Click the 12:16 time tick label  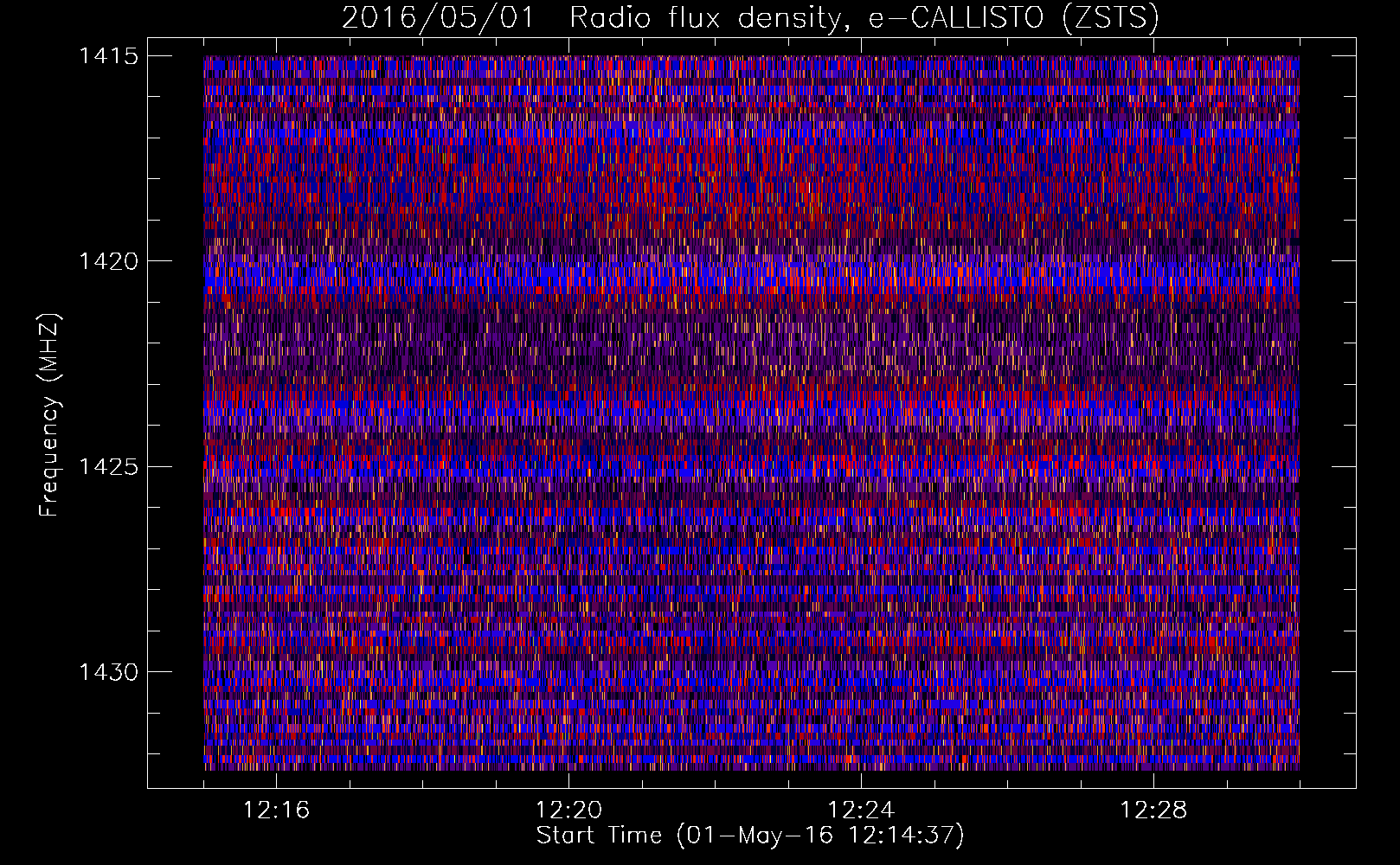point(276,811)
